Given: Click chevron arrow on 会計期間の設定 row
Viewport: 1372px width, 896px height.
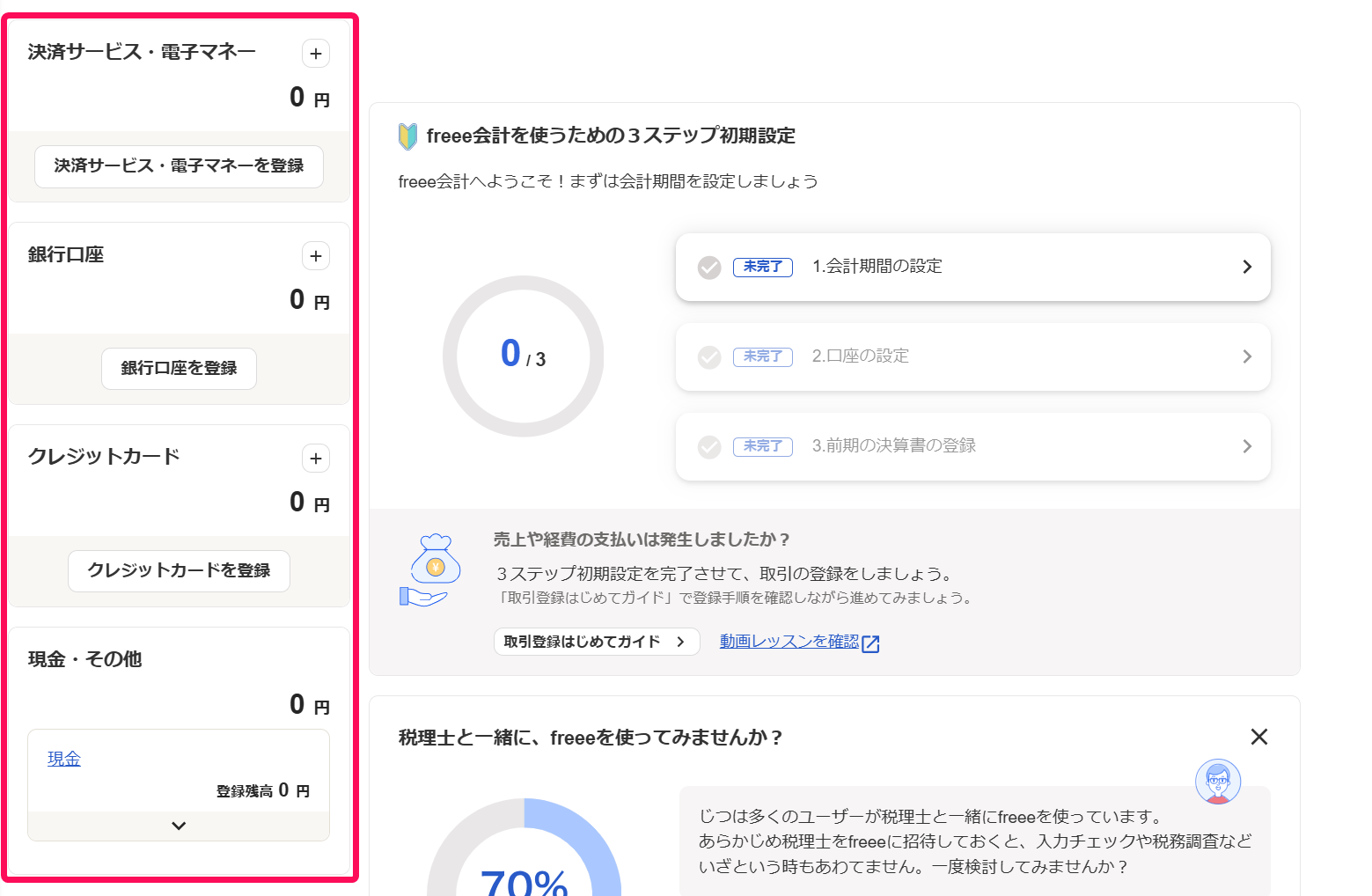Looking at the screenshot, I should (x=1247, y=267).
